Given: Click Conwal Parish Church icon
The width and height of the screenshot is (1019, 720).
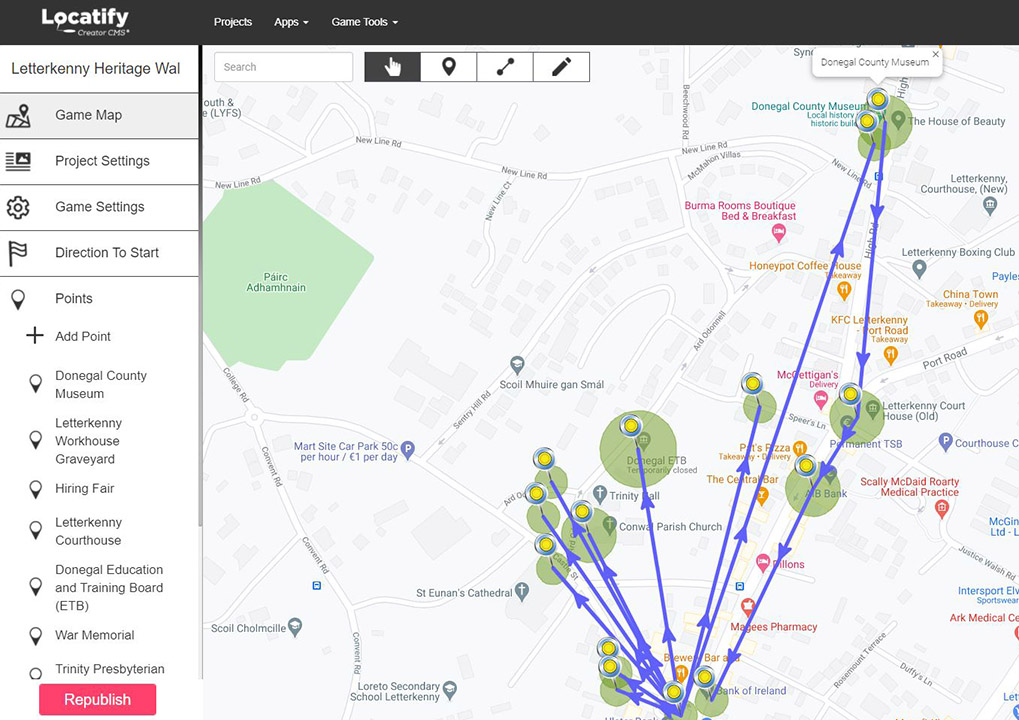Looking at the screenshot, I should click(609, 525).
